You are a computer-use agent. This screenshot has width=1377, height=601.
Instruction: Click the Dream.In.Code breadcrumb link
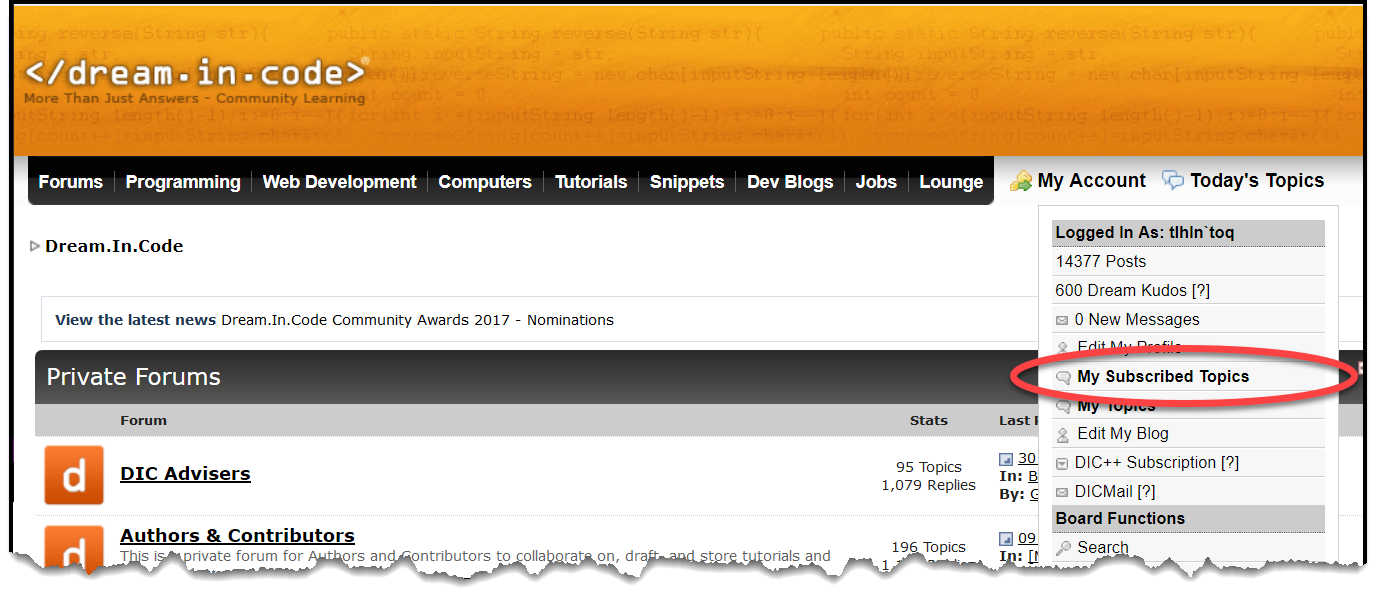[x=114, y=246]
